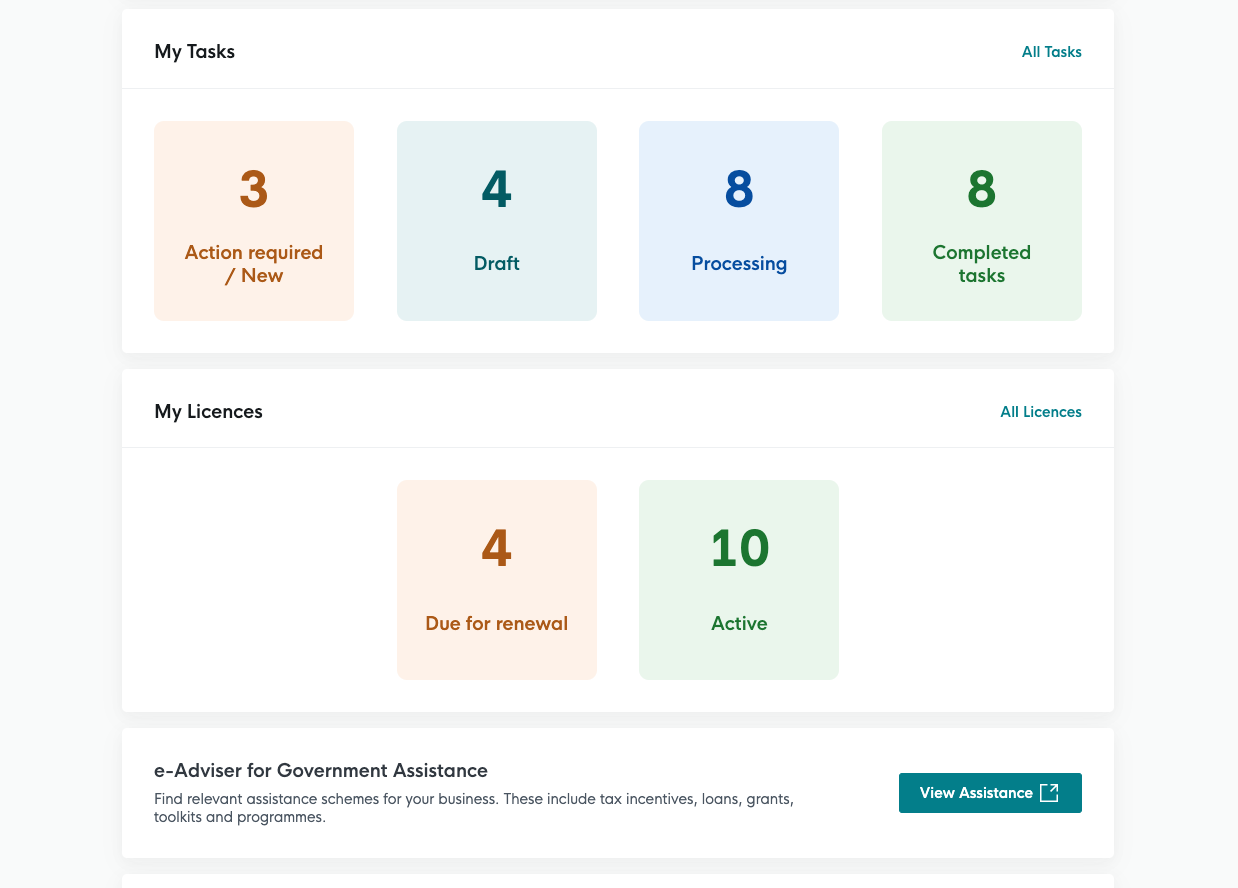This screenshot has height=888, width=1238.
Task: Open the All Tasks link
Action: [1051, 52]
